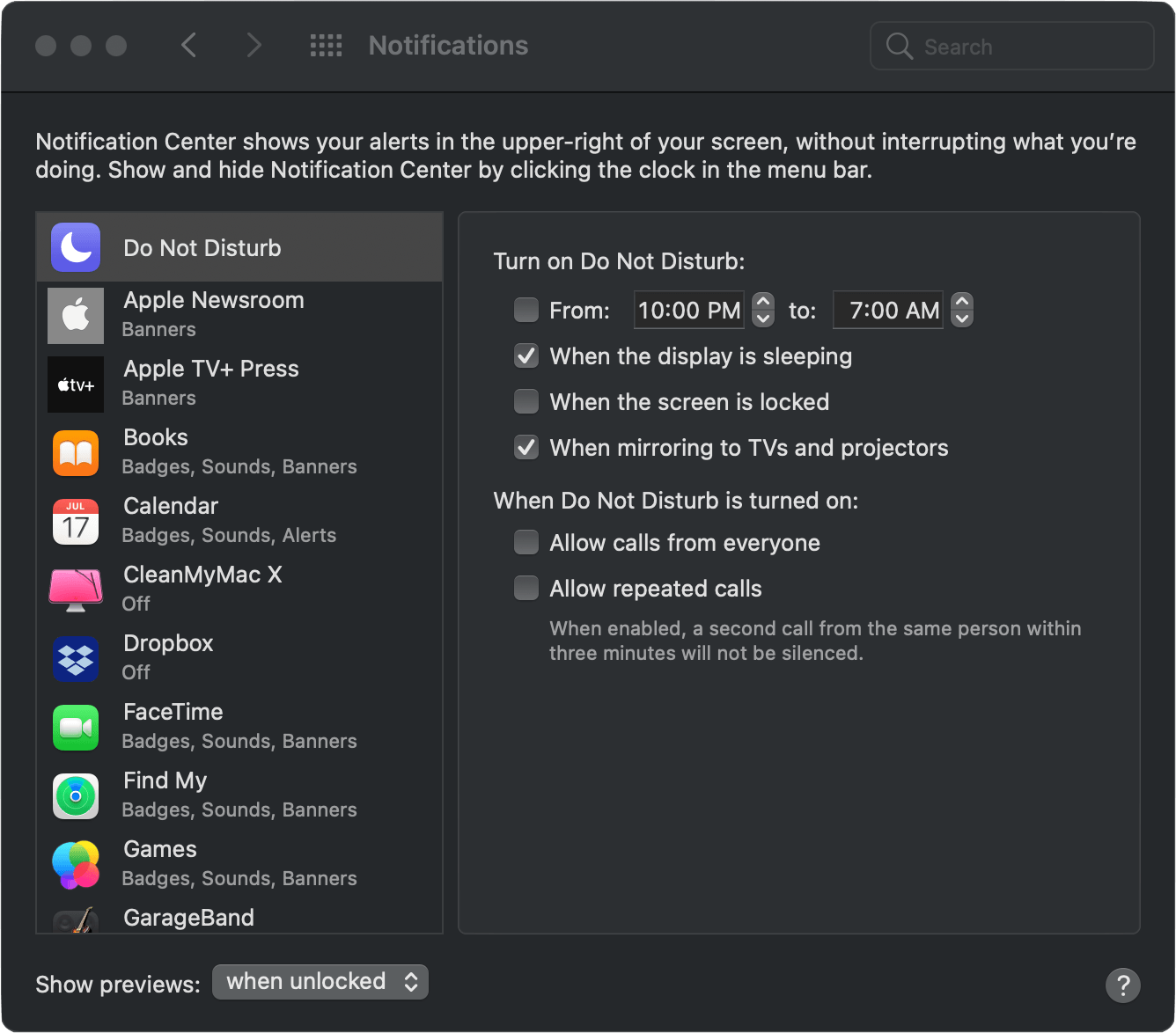Choose the Books app icon
This screenshot has width=1176, height=1033.
coord(76,453)
